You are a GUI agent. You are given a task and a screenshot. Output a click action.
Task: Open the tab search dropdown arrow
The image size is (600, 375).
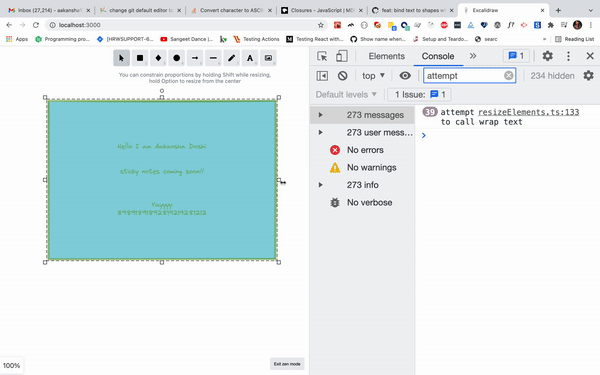pyautogui.click(x=590, y=10)
